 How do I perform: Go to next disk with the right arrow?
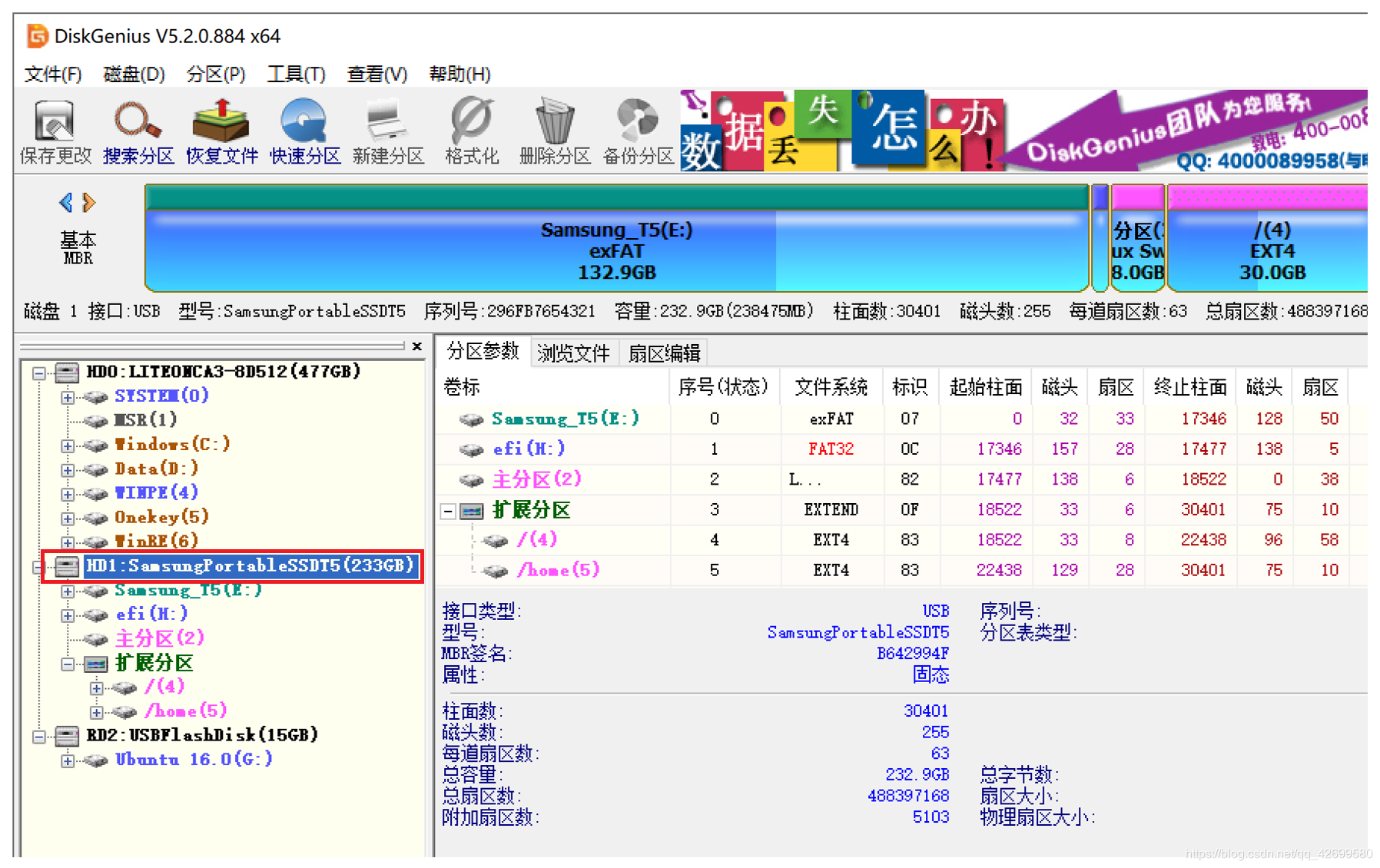[x=89, y=202]
